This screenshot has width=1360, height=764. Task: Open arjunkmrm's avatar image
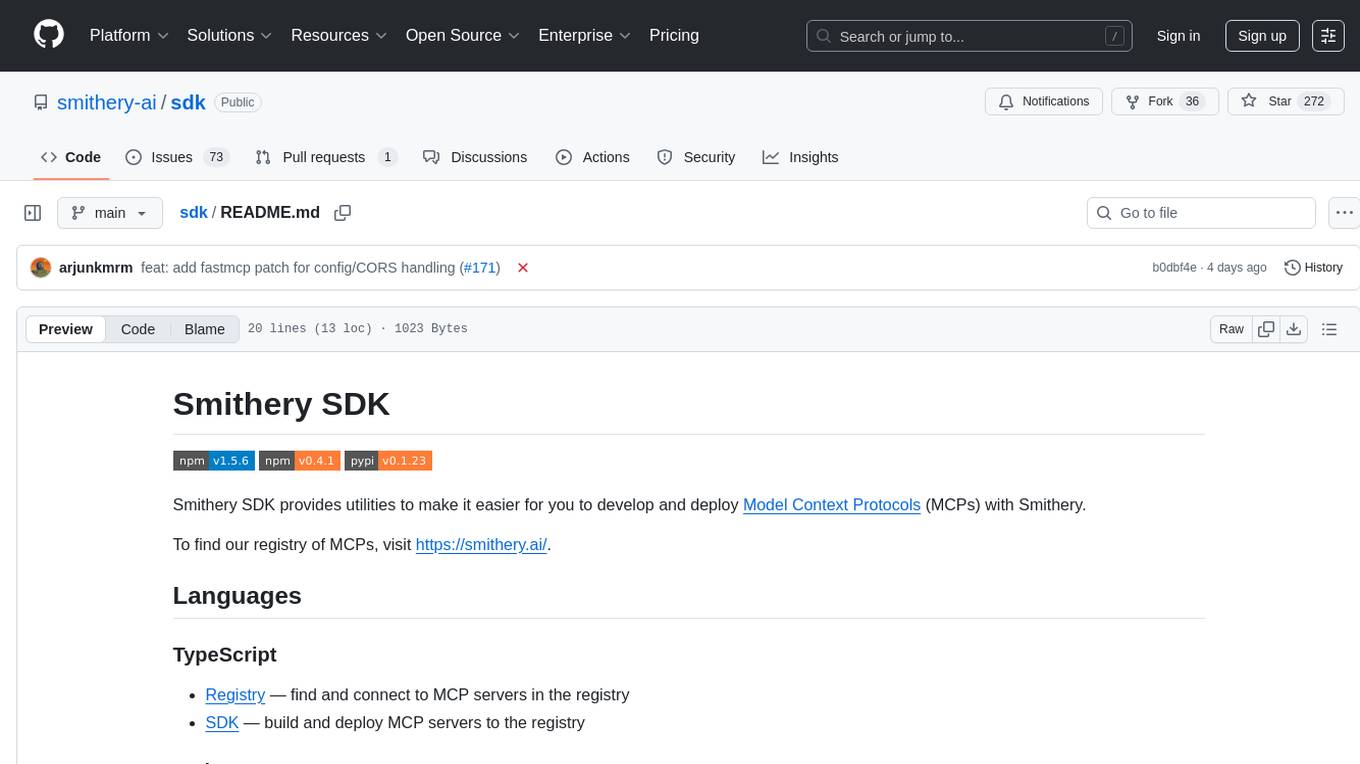point(41,267)
